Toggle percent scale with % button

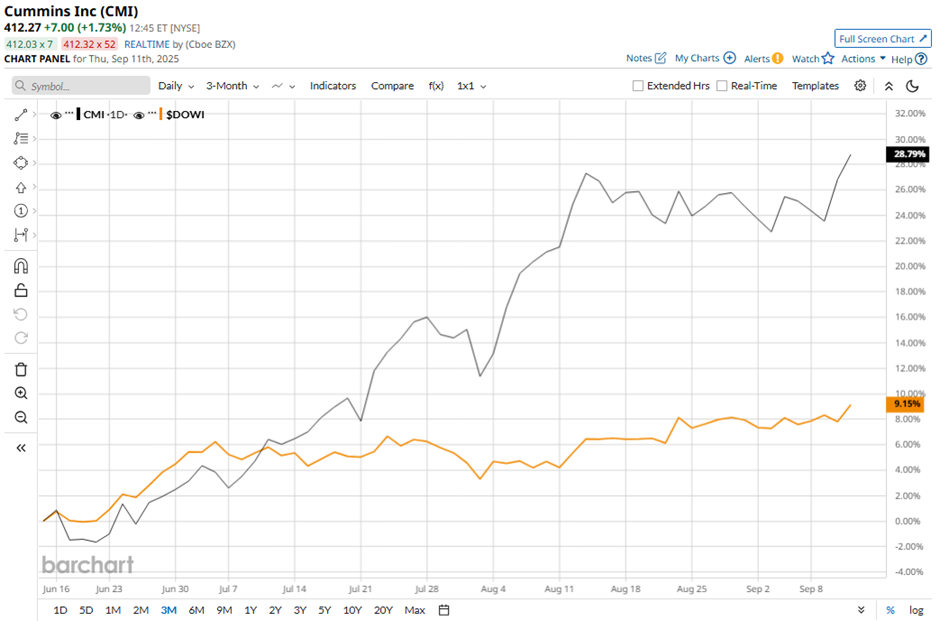[890, 610]
